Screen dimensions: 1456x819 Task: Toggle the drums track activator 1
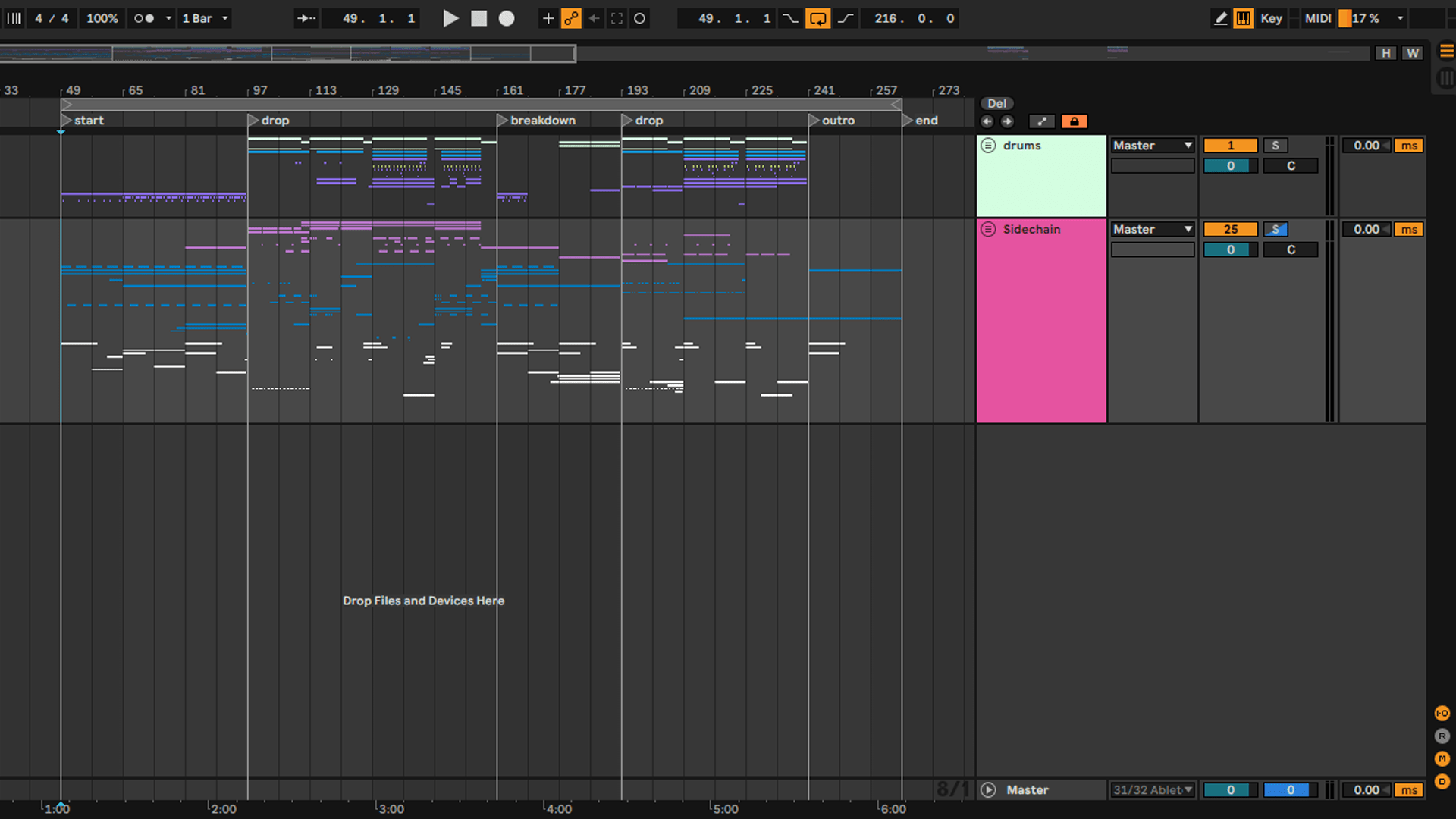(1230, 146)
